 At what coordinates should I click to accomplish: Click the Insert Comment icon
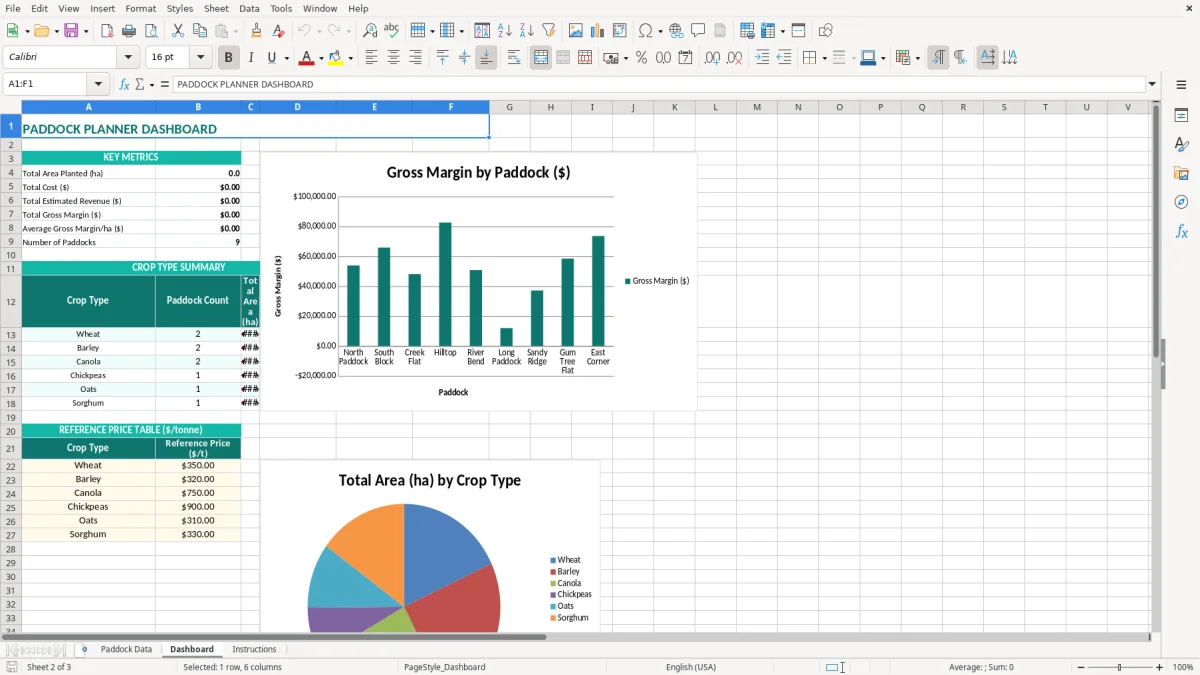point(698,31)
